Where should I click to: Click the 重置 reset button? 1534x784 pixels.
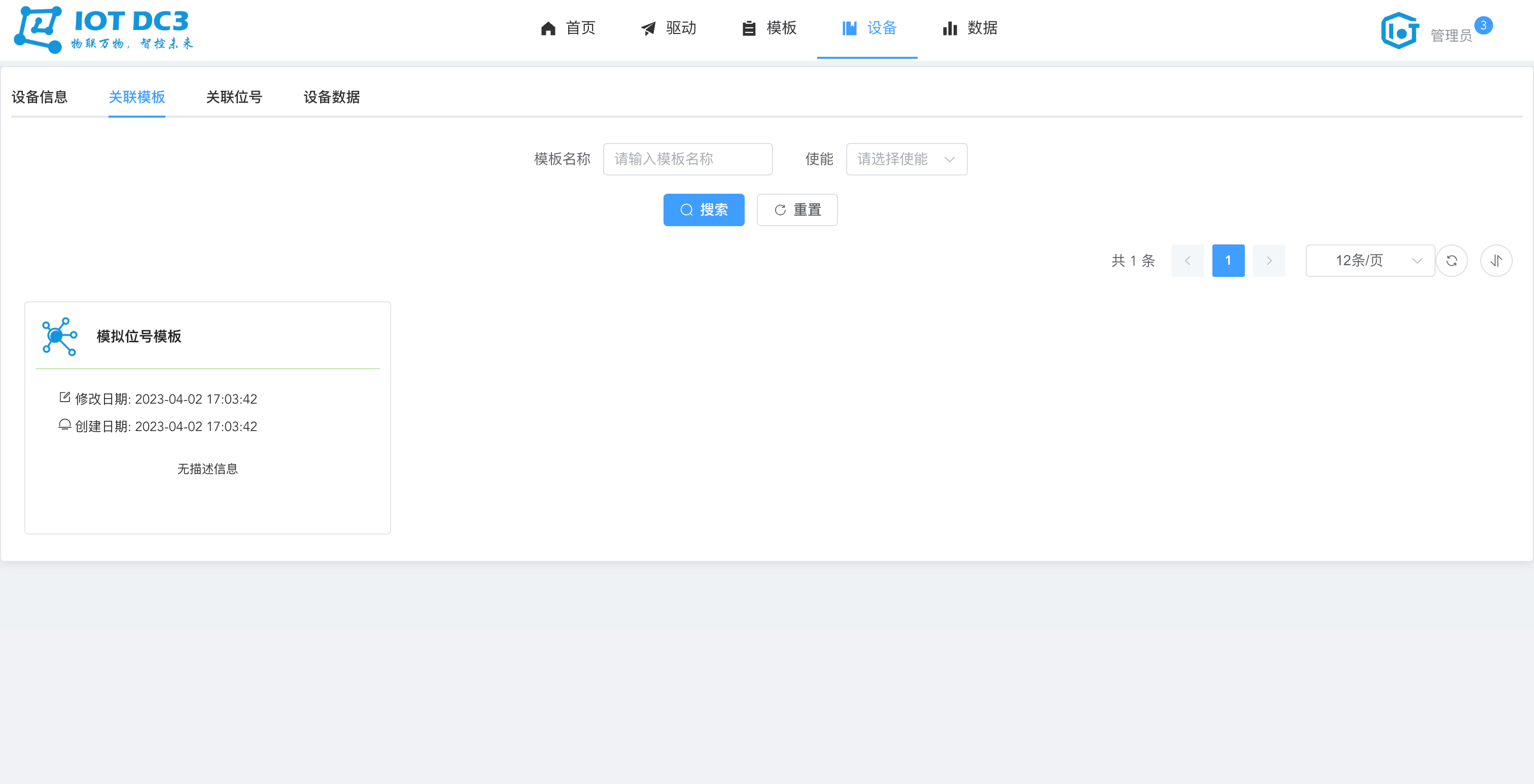click(797, 209)
